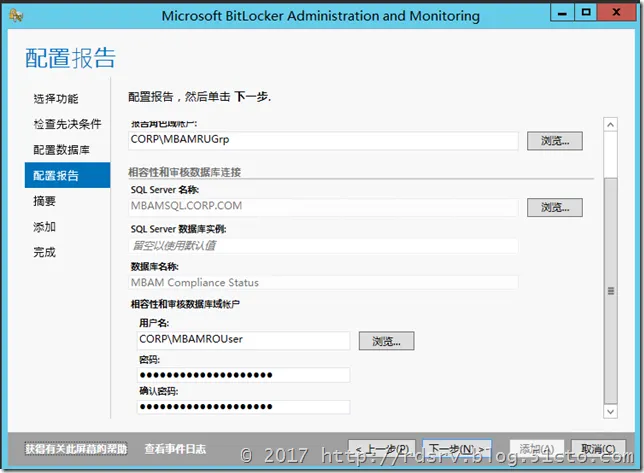Browse for the SQL Server name
This screenshot has width=644, height=473.
tap(554, 207)
